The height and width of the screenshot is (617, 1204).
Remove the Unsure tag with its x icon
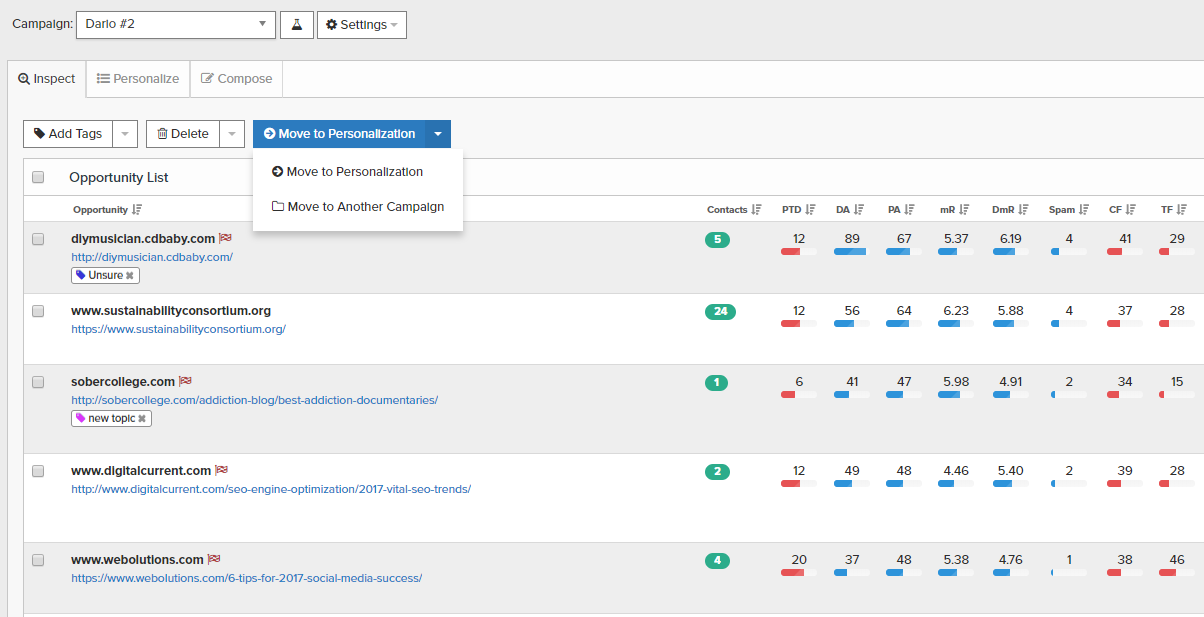[129, 275]
